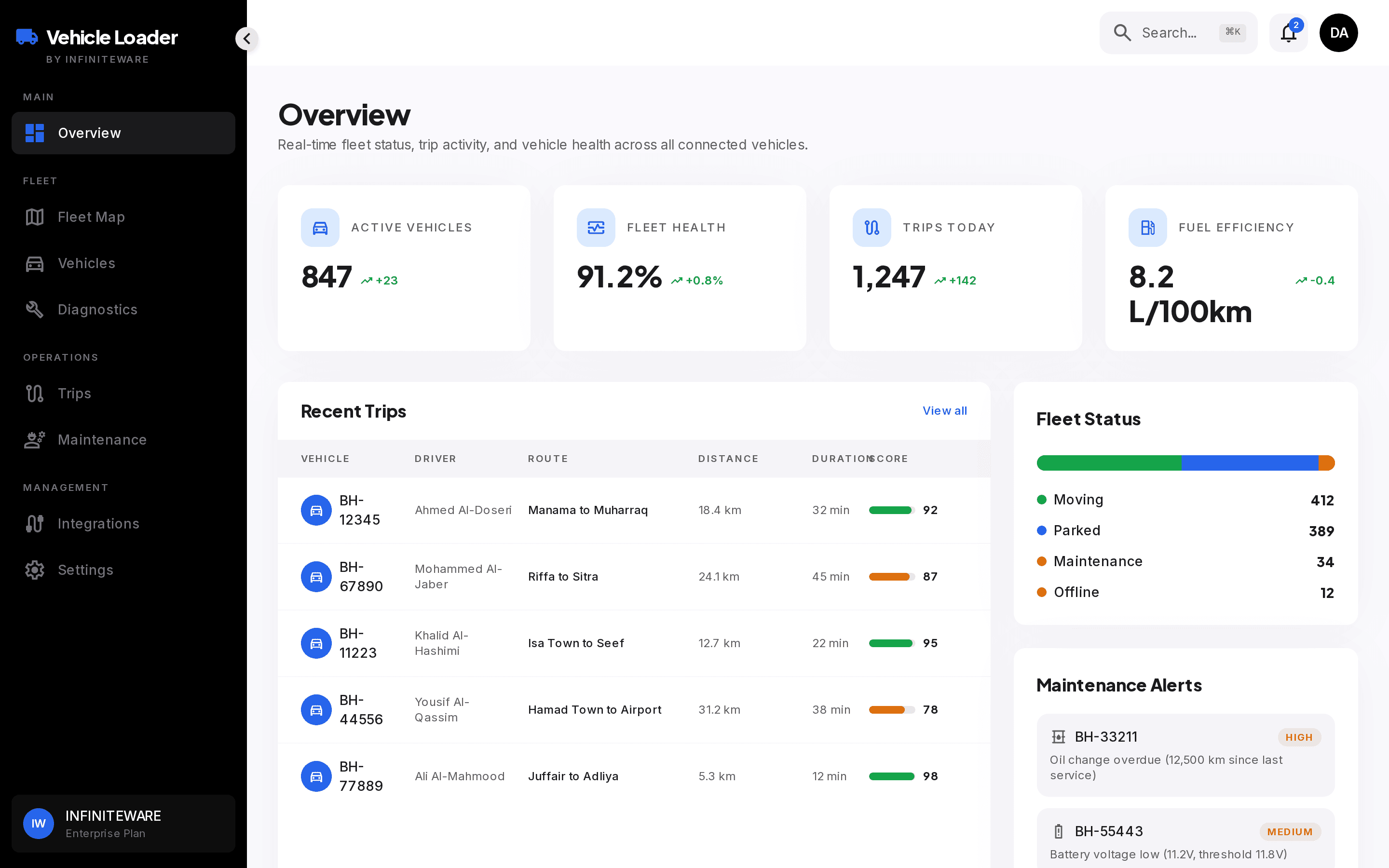
Task: Click the 1,247 trips today value
Action: point(889,277)
